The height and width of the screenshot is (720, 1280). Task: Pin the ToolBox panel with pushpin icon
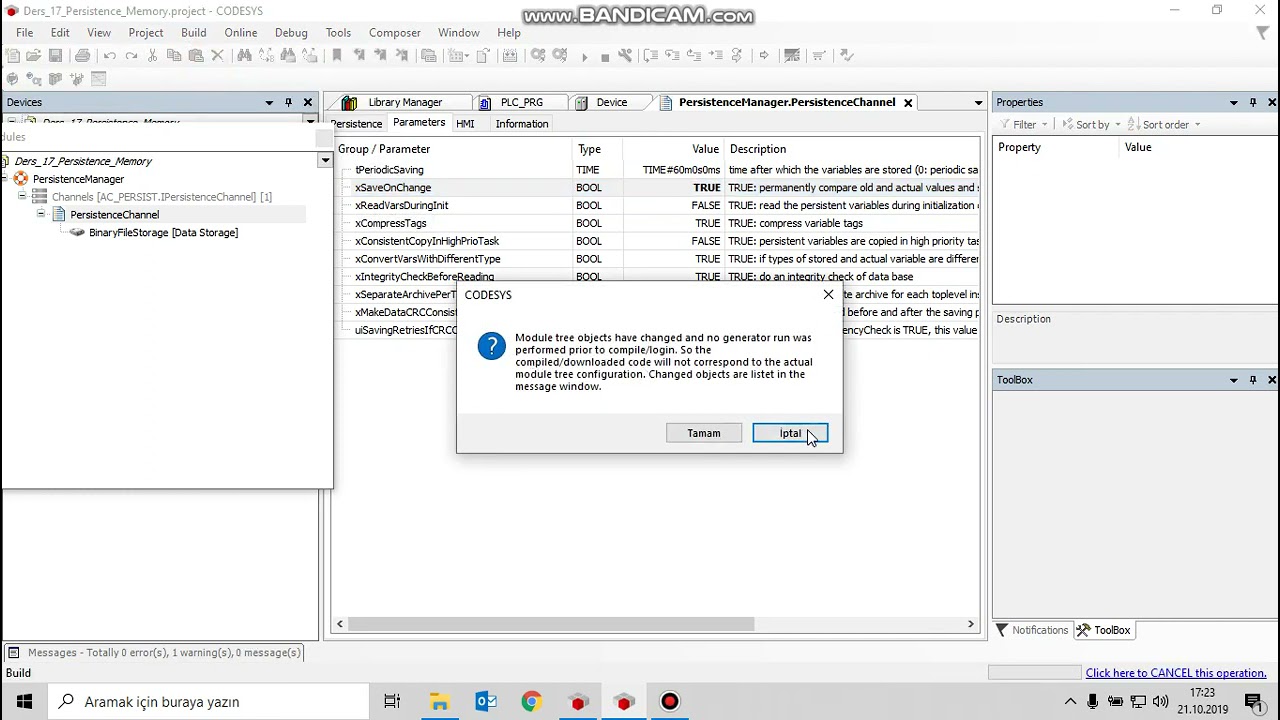pos(1253,380)
